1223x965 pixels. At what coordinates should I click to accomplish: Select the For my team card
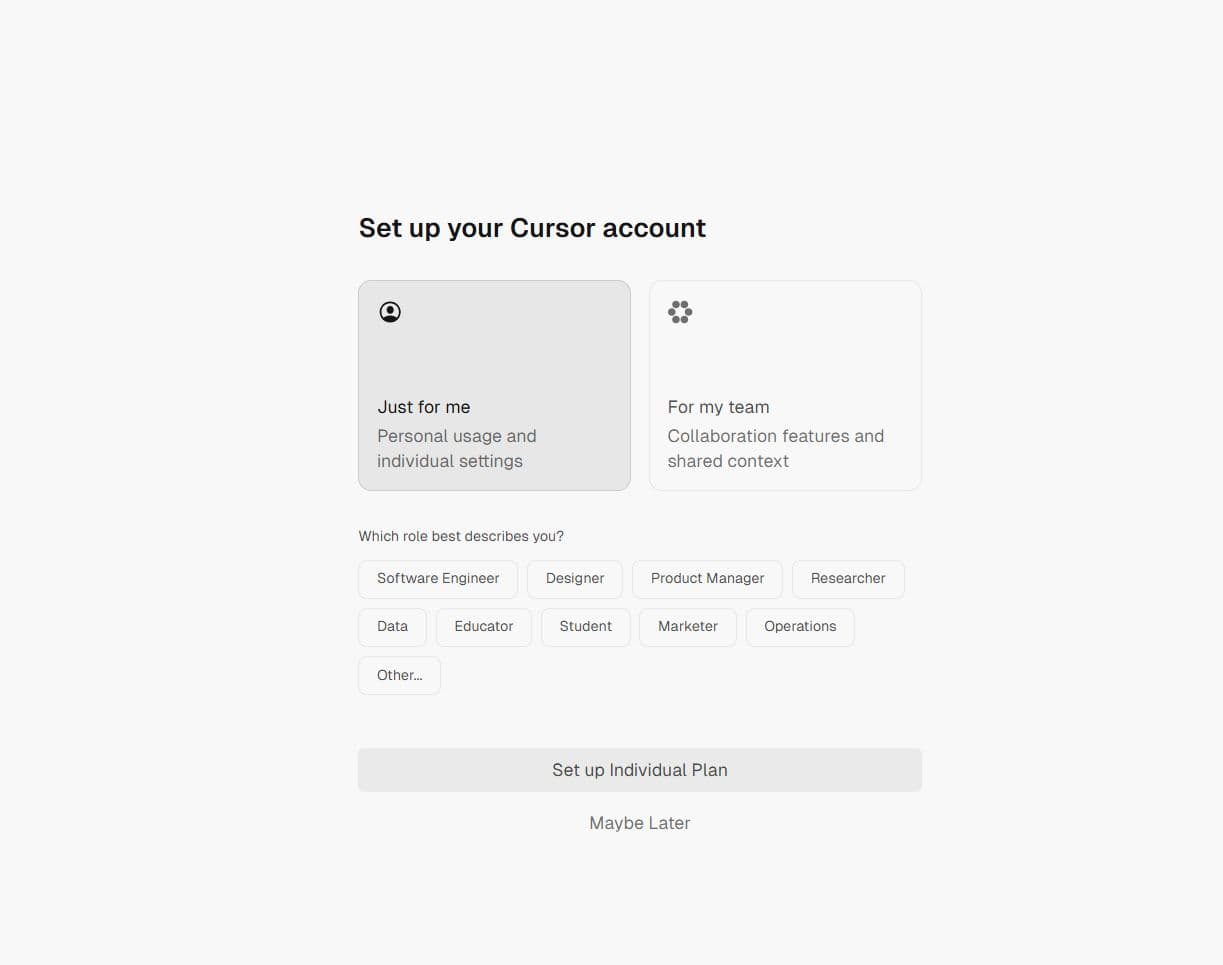[785, 385]
